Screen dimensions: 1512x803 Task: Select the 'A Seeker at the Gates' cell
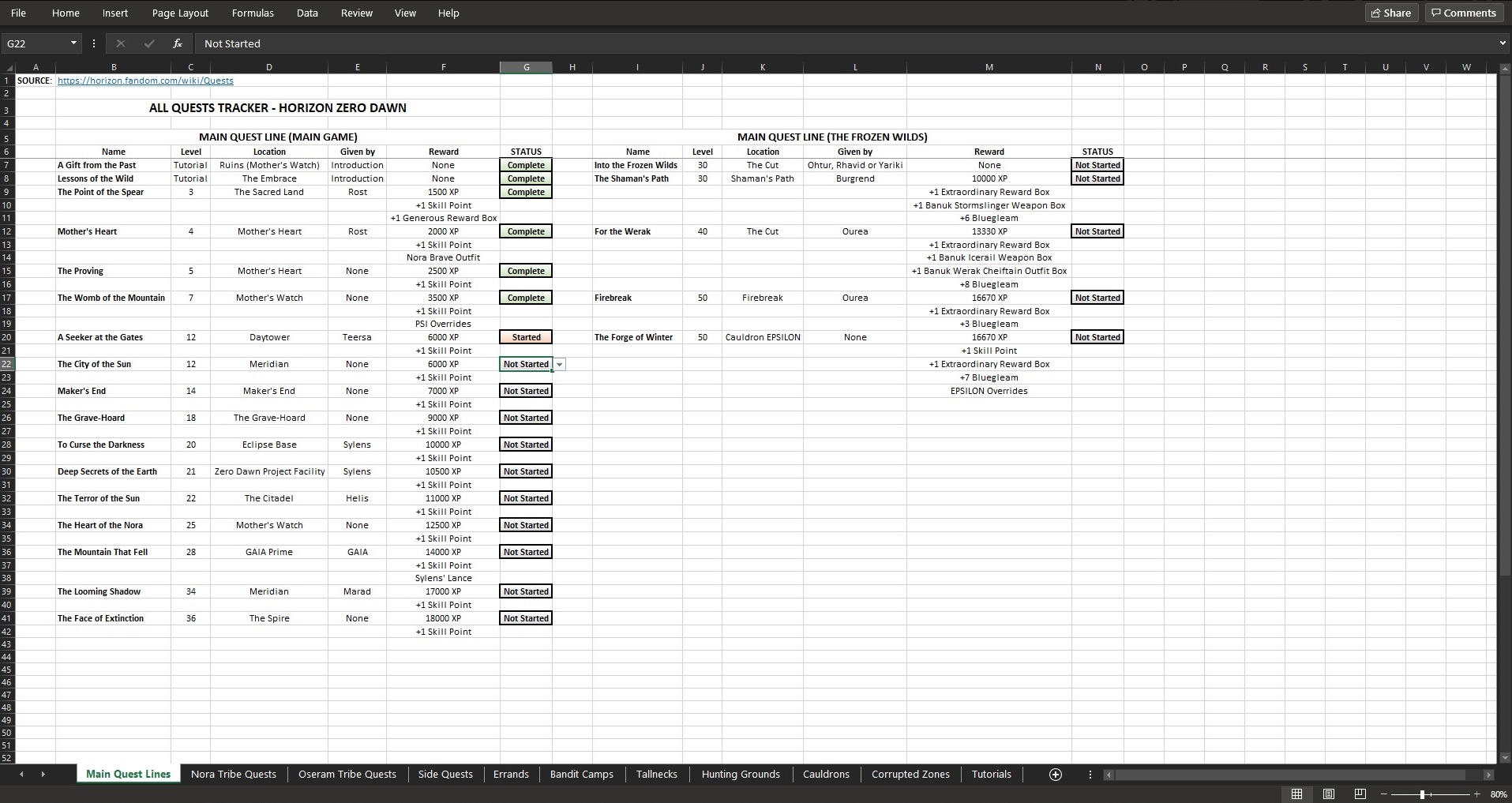point(113,337)
